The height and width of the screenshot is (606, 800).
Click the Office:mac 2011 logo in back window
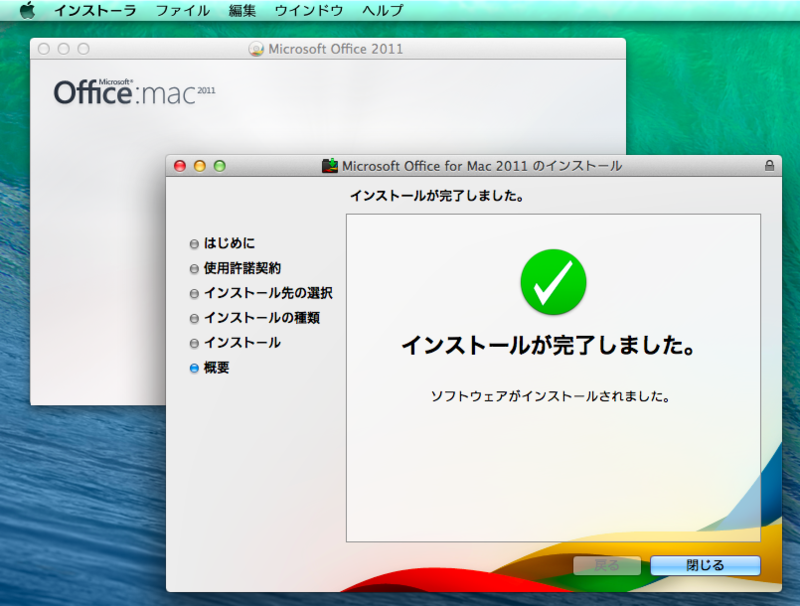coord(135,92)
